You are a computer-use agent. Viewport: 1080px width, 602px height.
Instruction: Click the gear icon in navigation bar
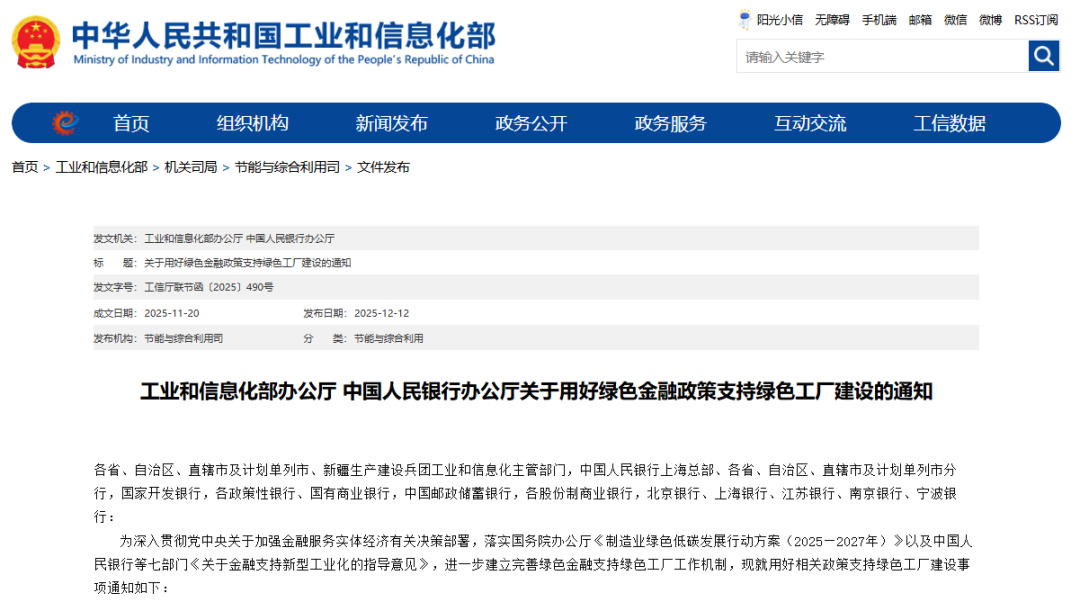coord(64,123)
